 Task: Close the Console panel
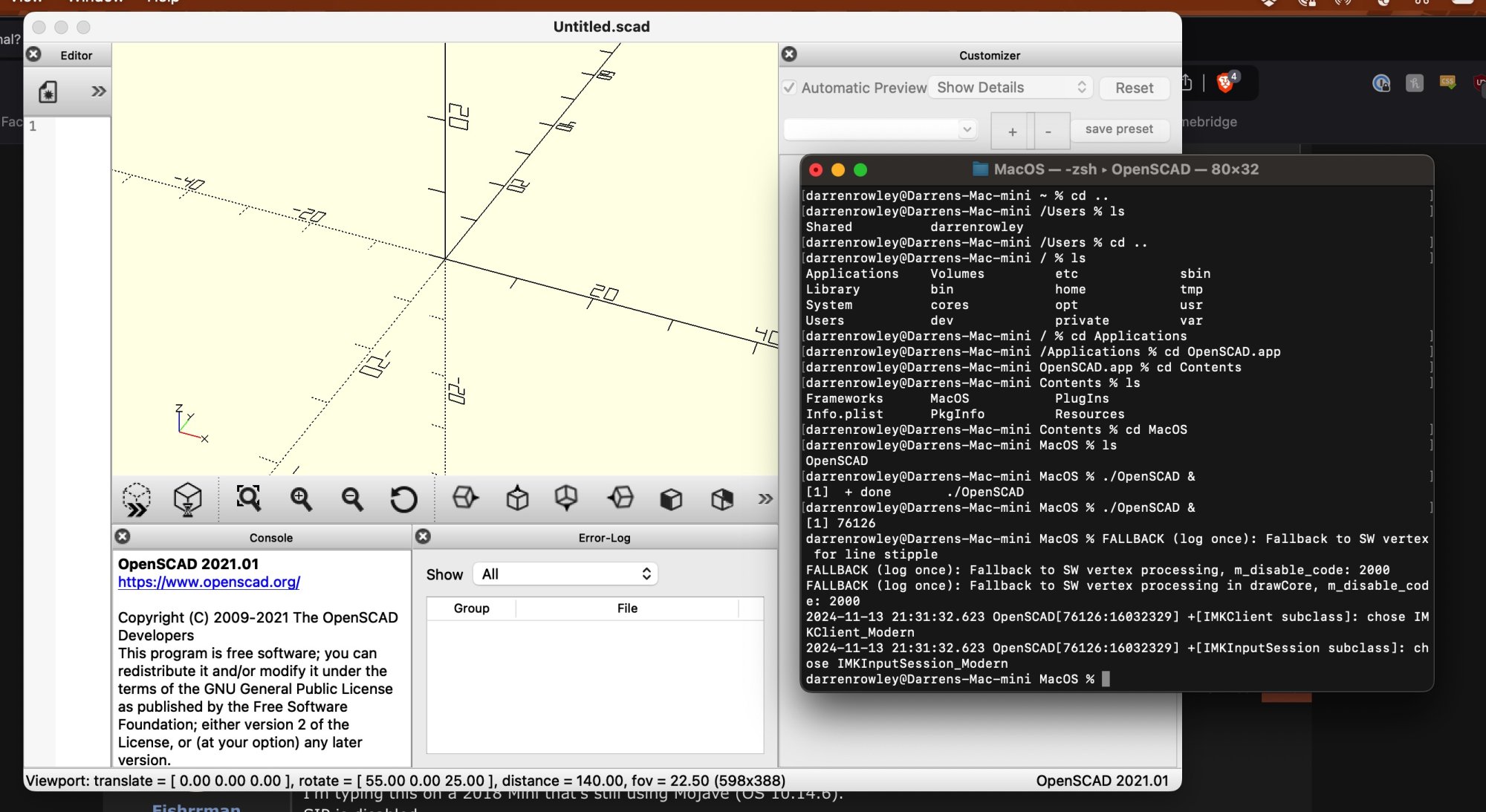[x=123, y=536]
